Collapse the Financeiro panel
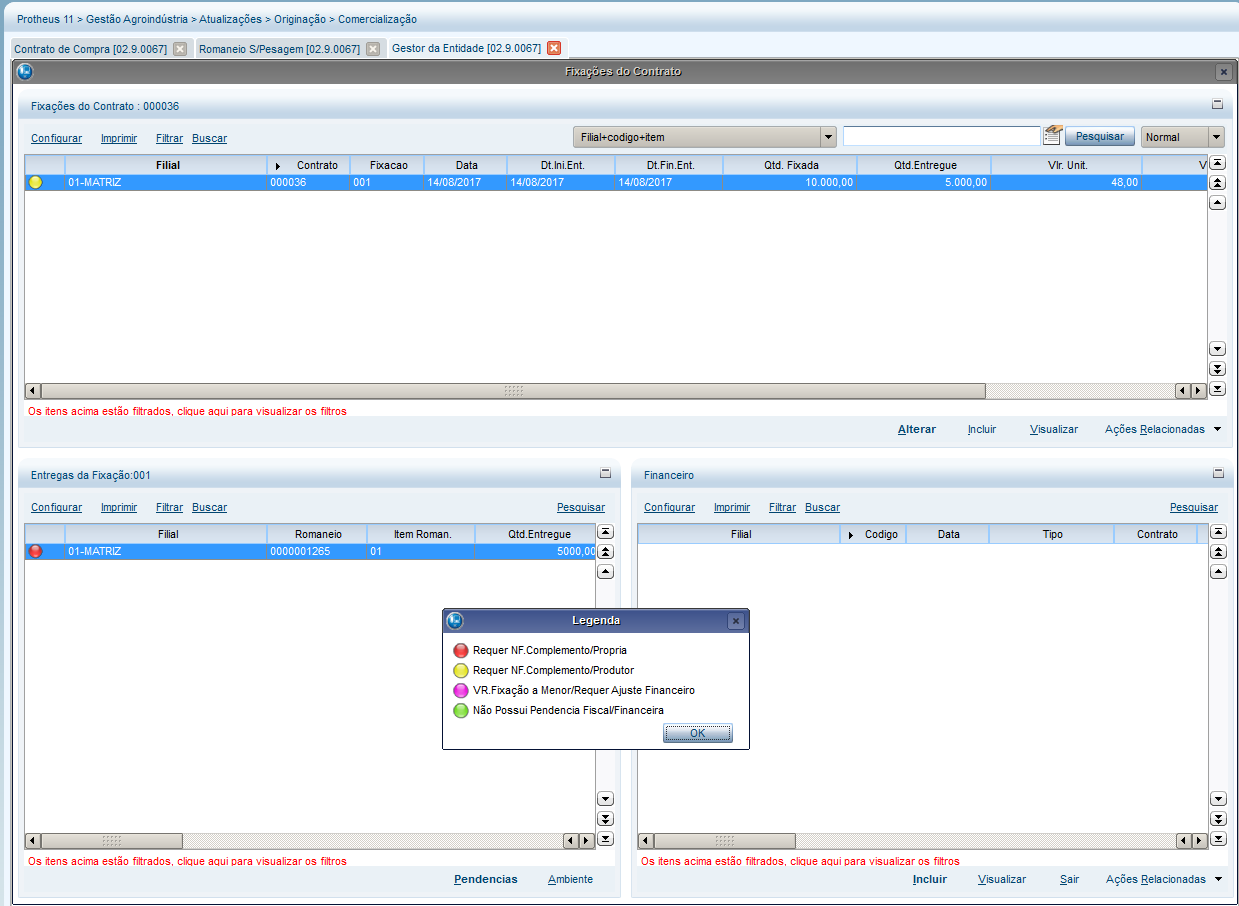1239x906 pixels. (x=1218, y=474)
